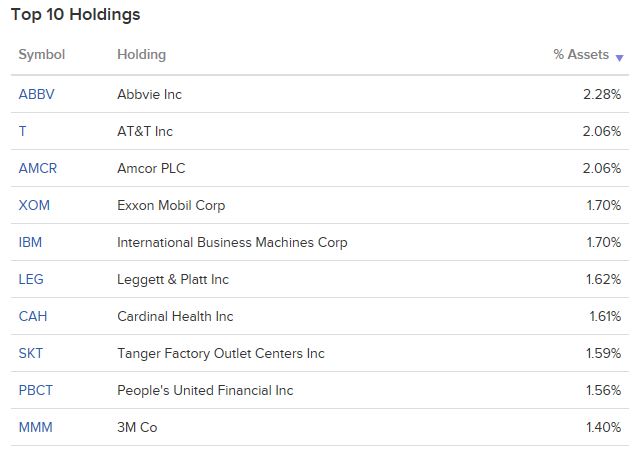Viewport: 639px width, 454px height.
Task: Select People's United Financial Inc row
Action: pos(320,390)
